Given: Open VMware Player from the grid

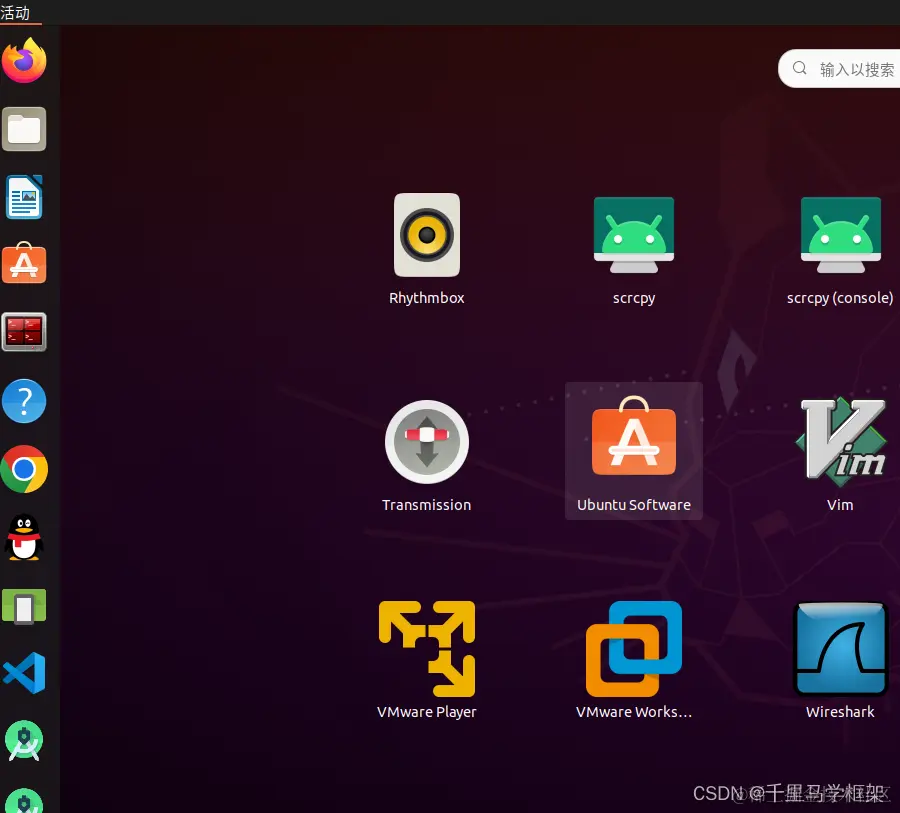Looking at the screenshot, I should pos(426,649).
